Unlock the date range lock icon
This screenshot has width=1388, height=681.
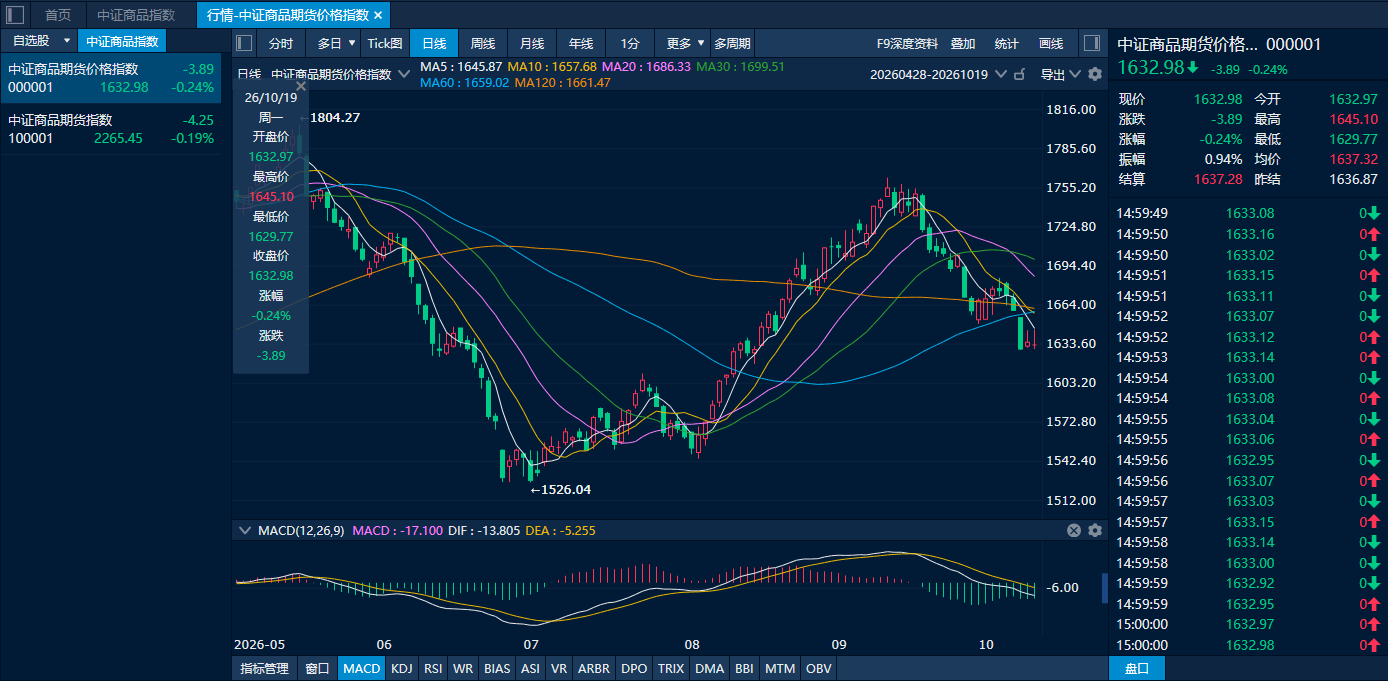pos(1020,74)
